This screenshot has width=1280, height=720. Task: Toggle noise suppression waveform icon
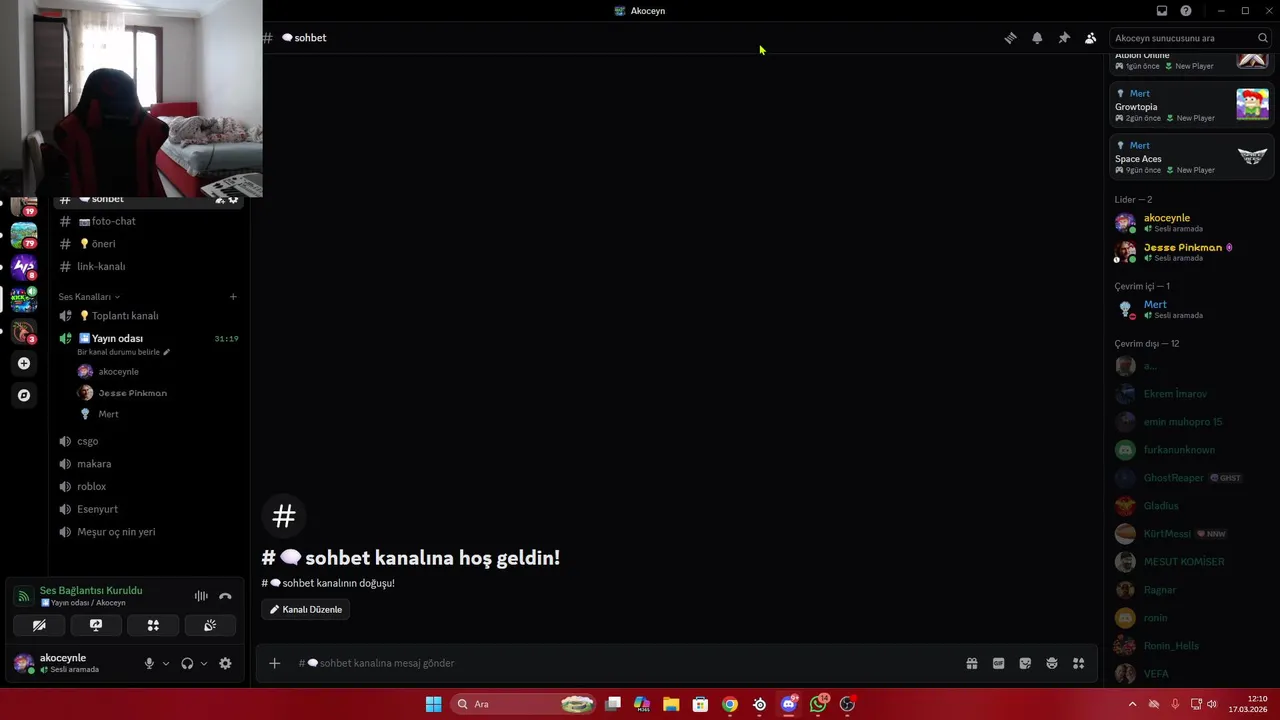201,596
